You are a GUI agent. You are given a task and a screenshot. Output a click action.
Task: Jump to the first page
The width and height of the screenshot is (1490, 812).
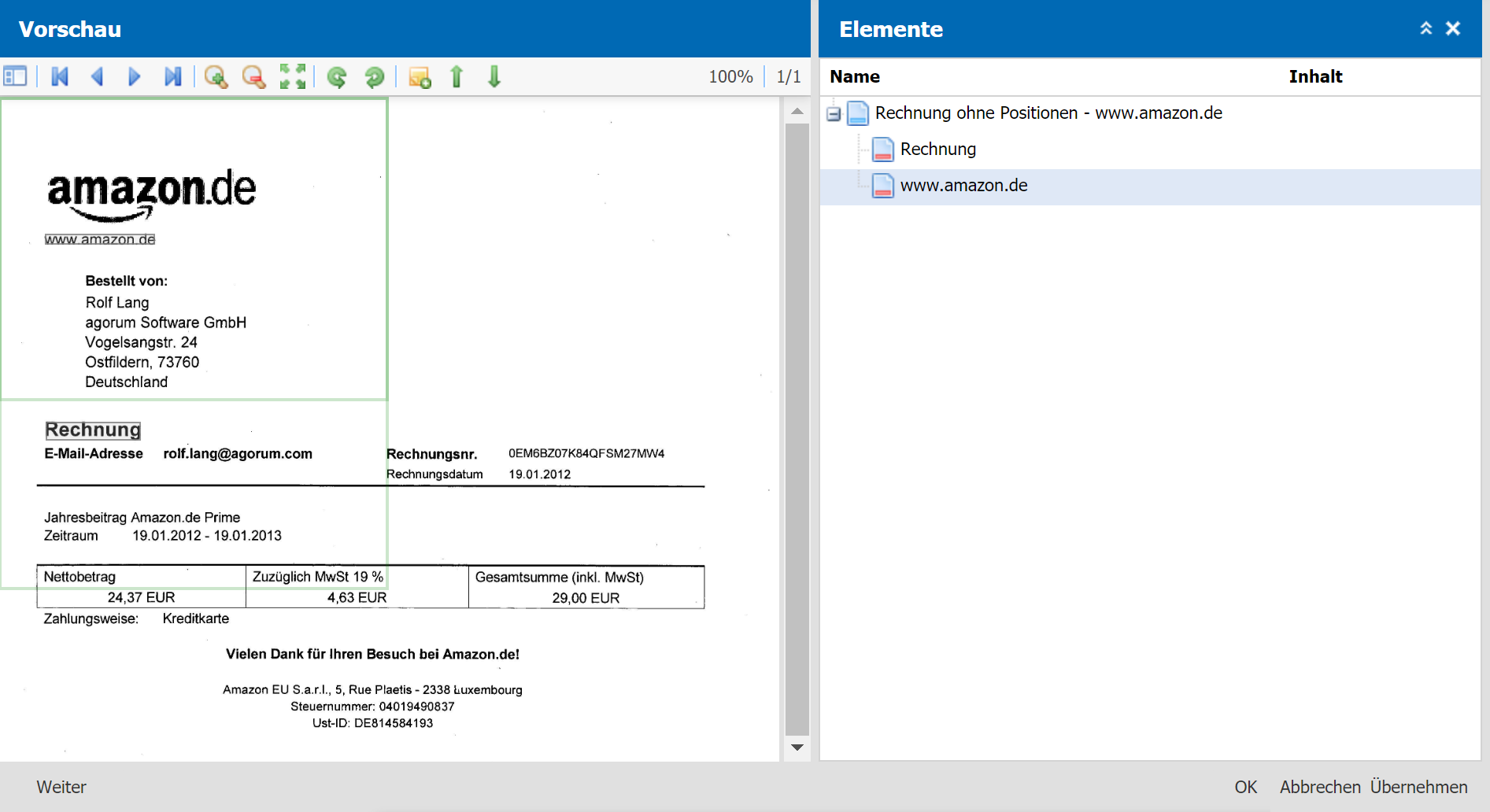pyautogui.click(x=60, y=76)
